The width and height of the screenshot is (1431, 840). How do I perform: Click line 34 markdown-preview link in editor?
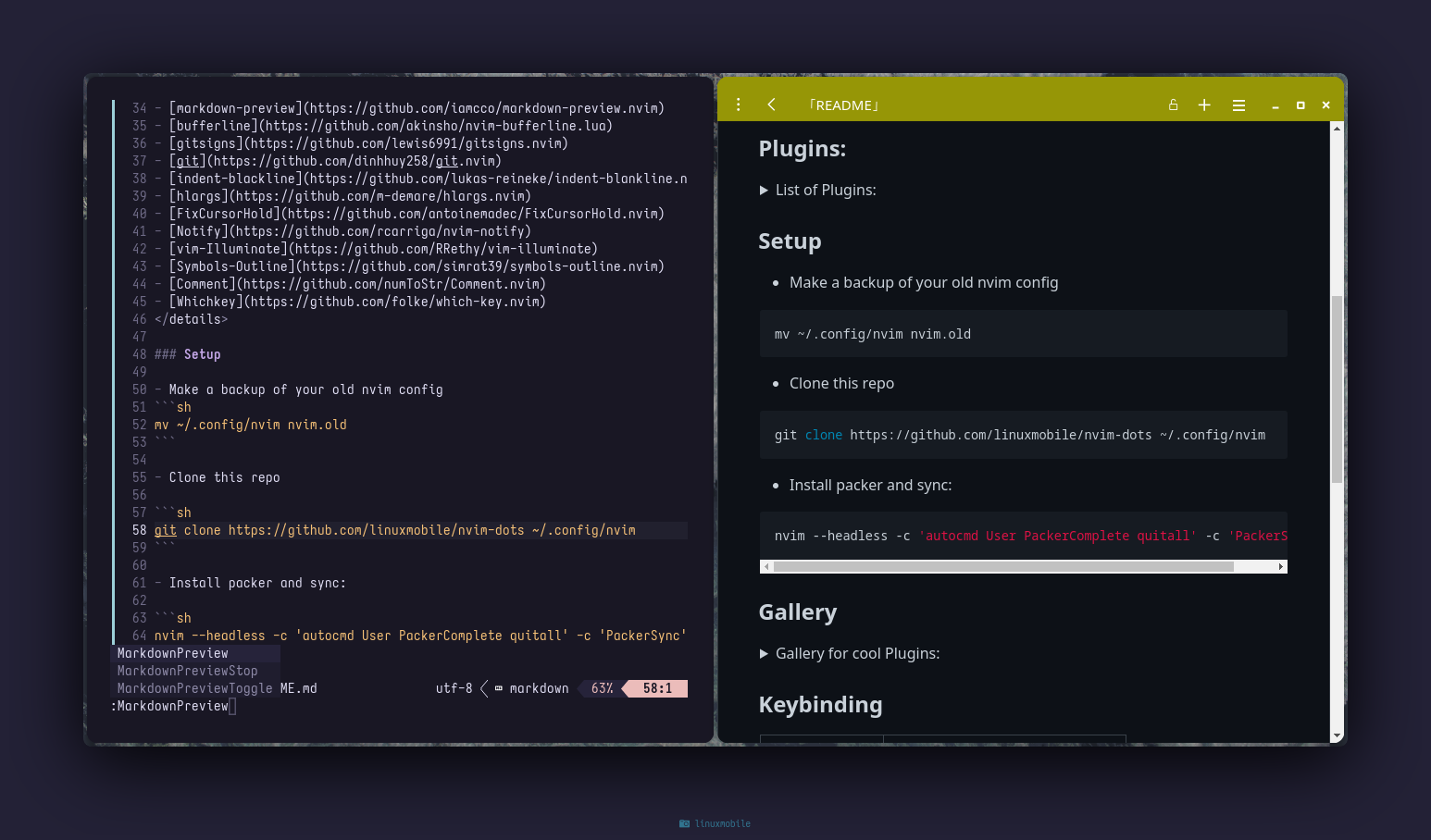point(417,108)
